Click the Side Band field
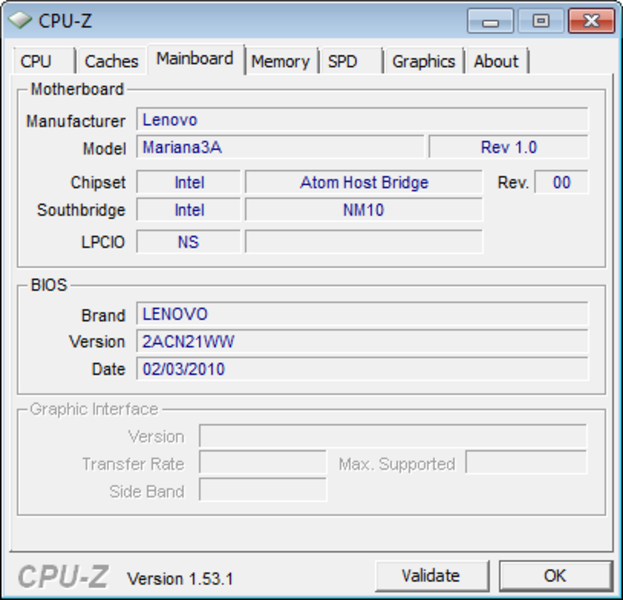The image size is (623, 600). point(263,490)
